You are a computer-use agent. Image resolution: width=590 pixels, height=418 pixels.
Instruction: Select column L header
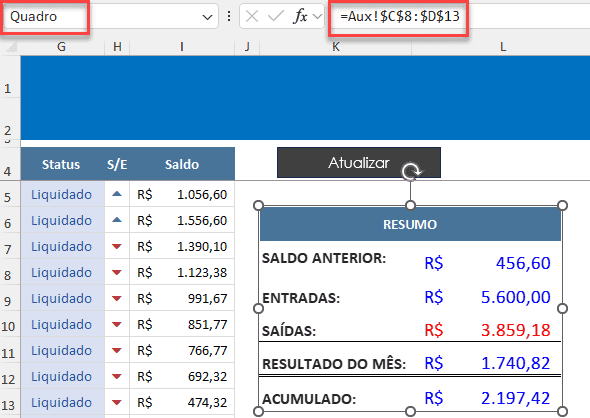pos(503,47)
